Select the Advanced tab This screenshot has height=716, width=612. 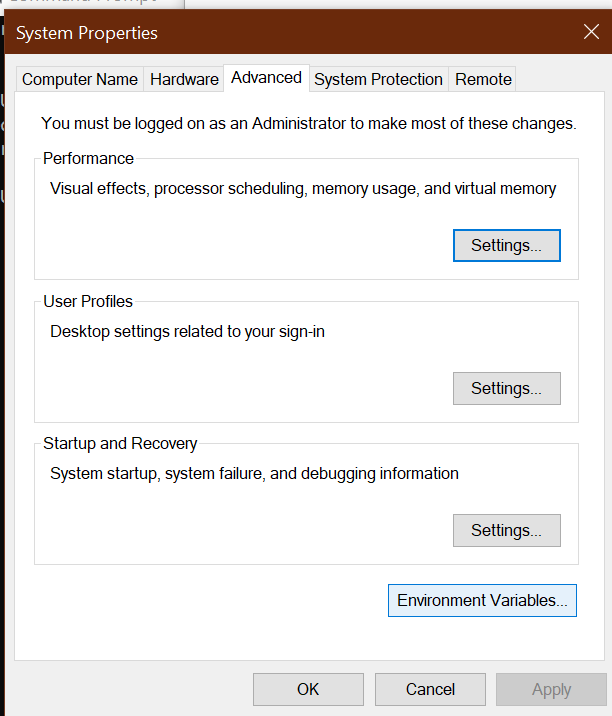point(266,78)
